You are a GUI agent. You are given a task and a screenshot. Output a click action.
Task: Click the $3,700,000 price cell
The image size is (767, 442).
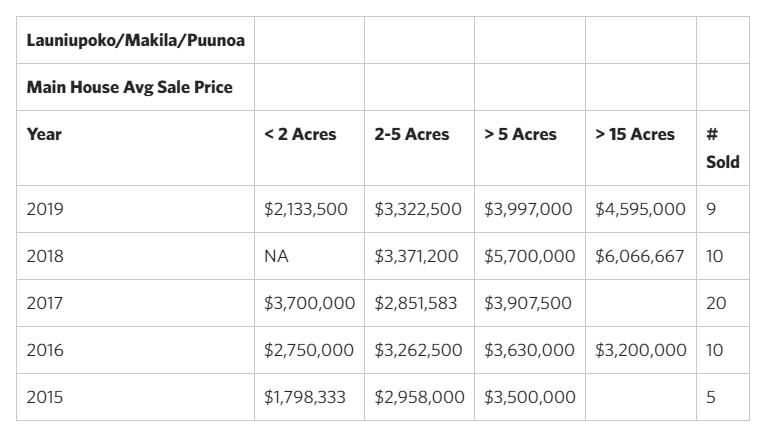coord(309,303)
